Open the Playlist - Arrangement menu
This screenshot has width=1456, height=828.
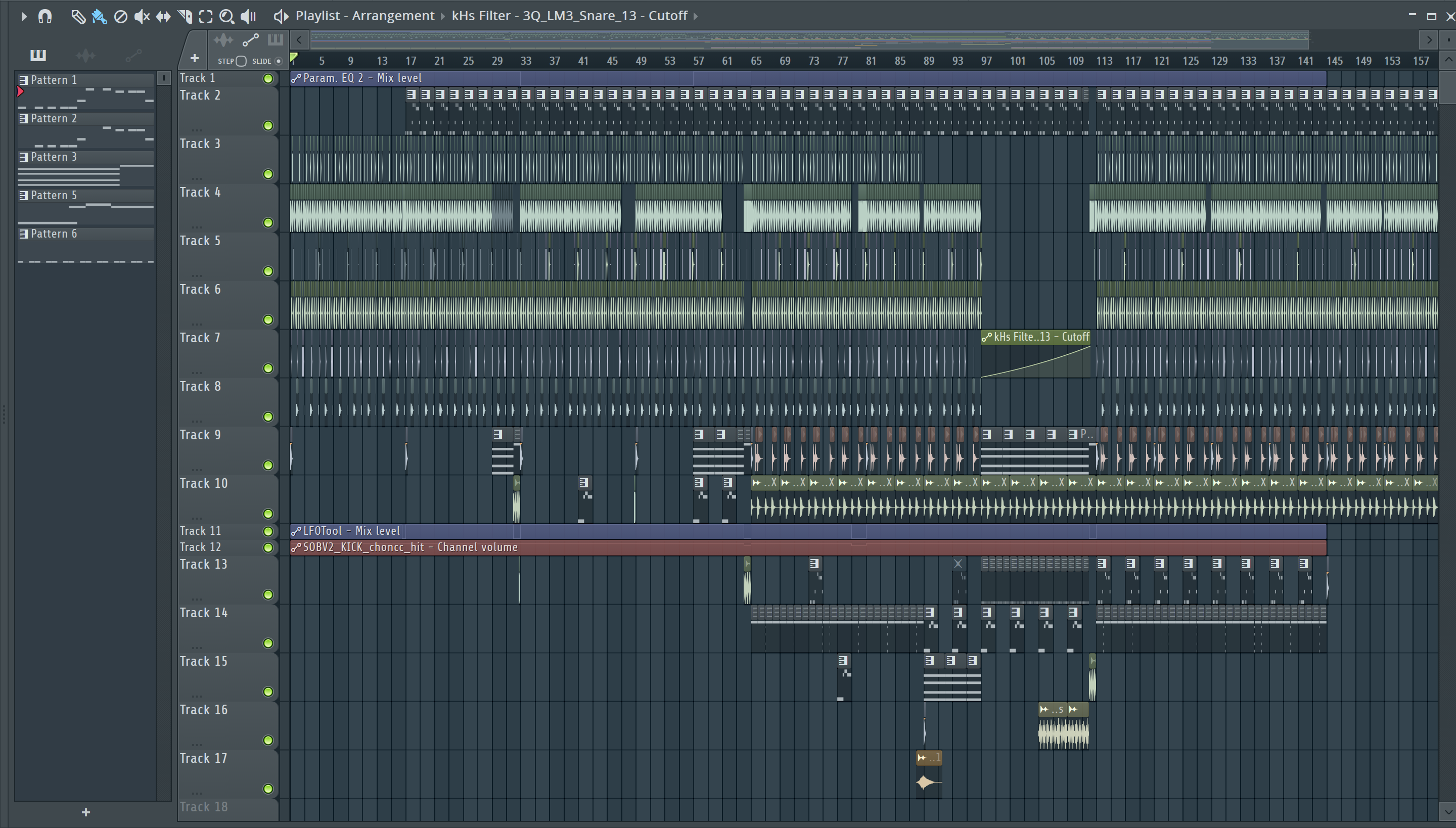pyautogui.click(x=365, y=15)
